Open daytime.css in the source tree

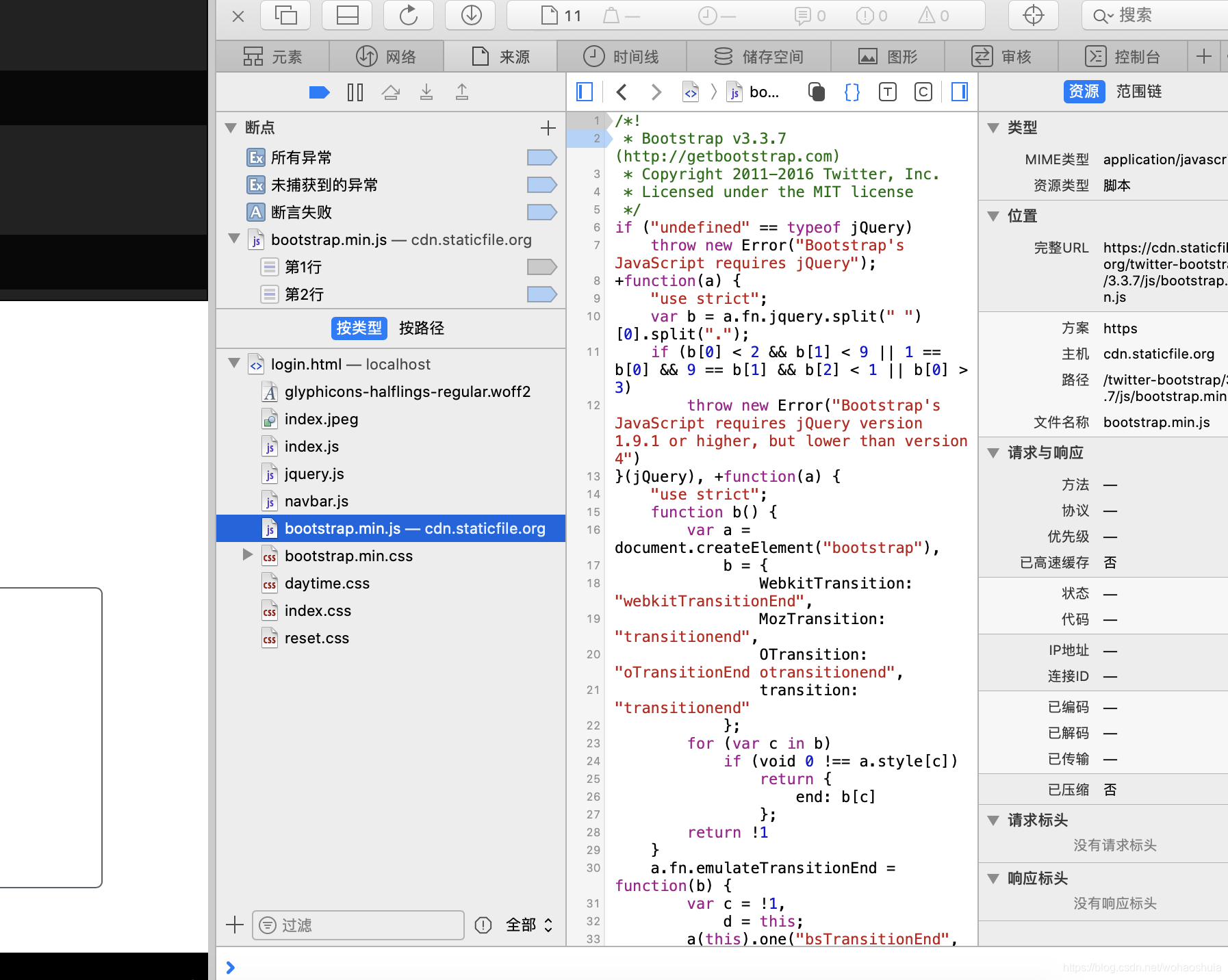pyautogui.click(x=391, y=583)
